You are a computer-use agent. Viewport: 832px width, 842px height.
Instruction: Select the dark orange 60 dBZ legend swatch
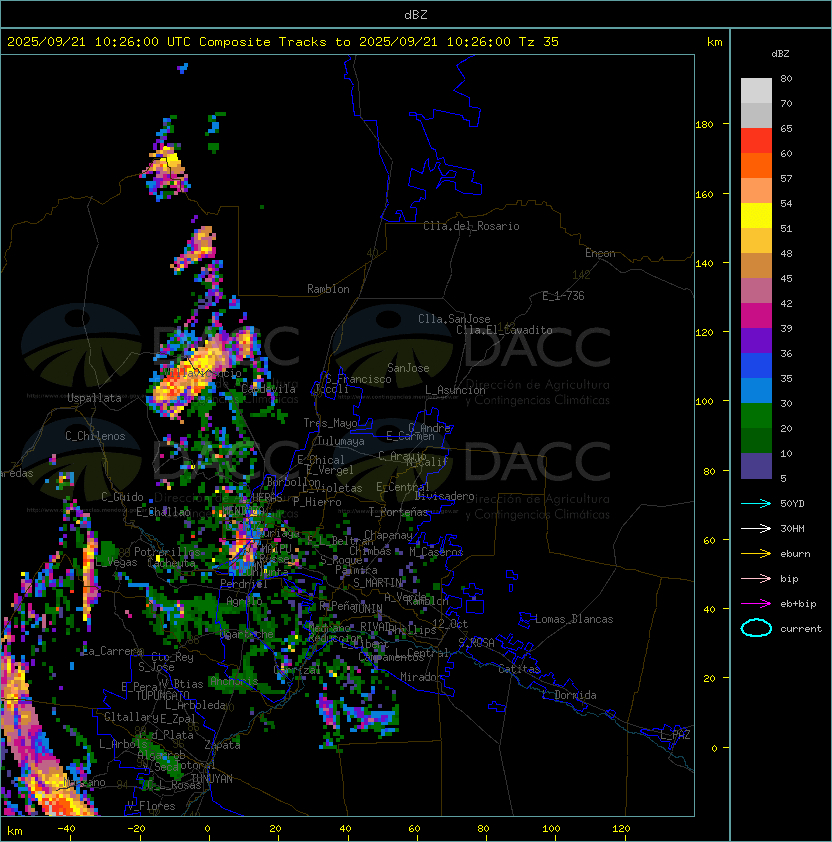(x=756, y=165)
